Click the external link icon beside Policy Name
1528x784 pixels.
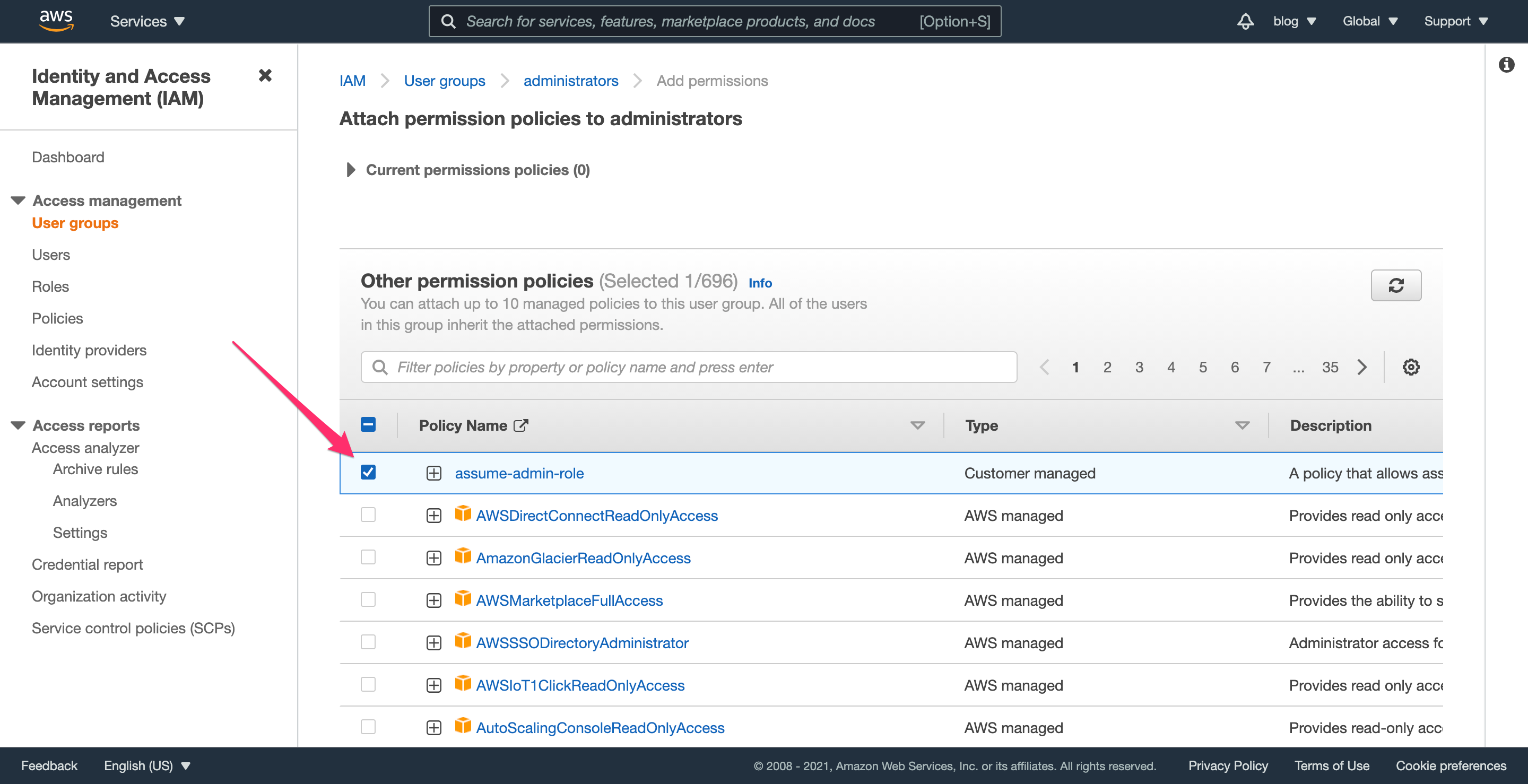pyautogui.click(x=521, y=425)
